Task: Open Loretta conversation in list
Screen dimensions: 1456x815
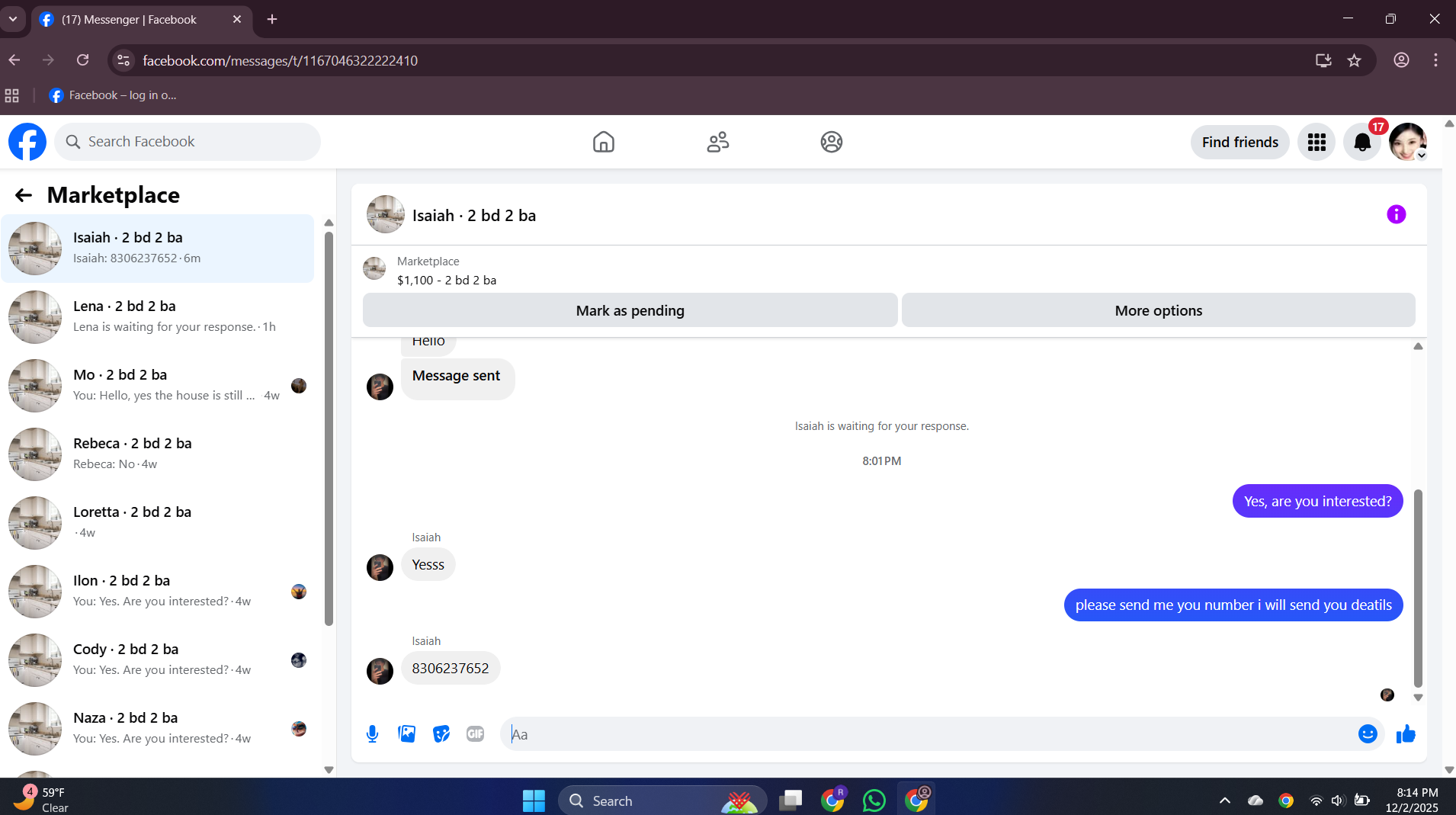Action: [x=158, y=523]
